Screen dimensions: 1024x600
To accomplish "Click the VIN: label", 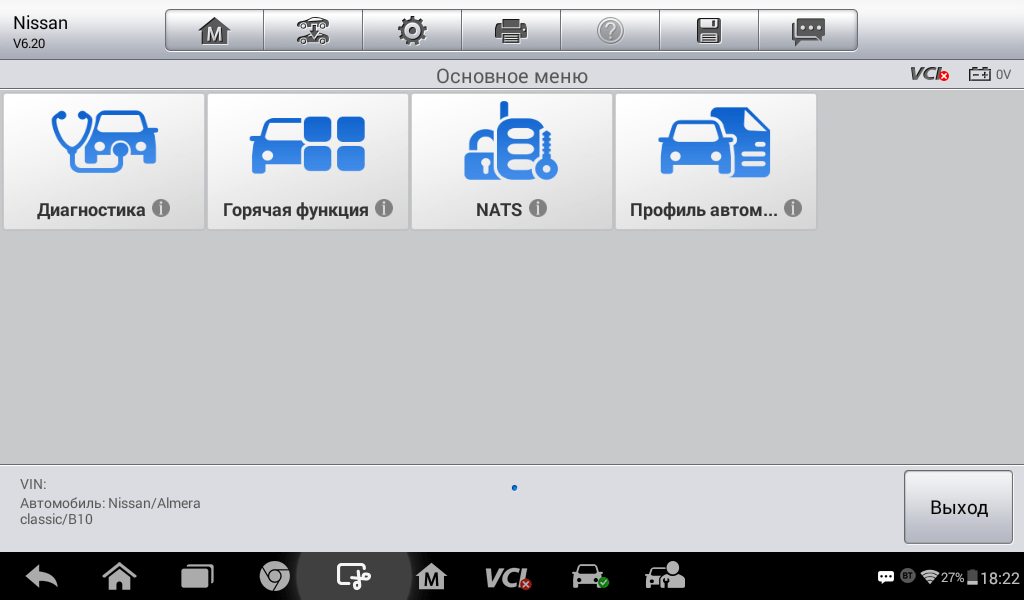I will pyautogui.click(x=33, y=484).
